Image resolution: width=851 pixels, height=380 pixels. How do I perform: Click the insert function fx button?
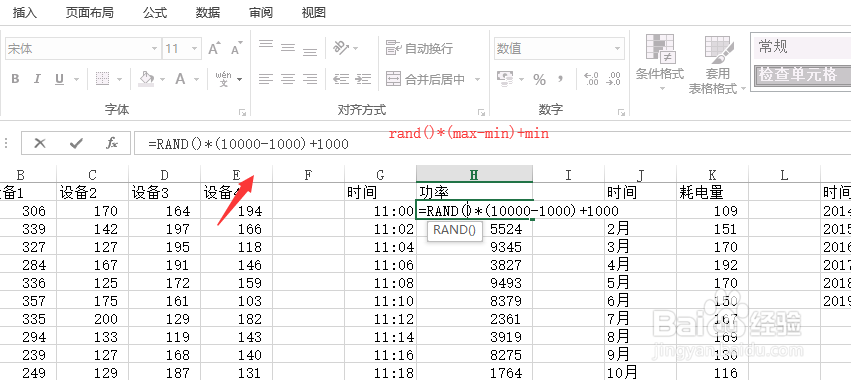coord(112,143)
